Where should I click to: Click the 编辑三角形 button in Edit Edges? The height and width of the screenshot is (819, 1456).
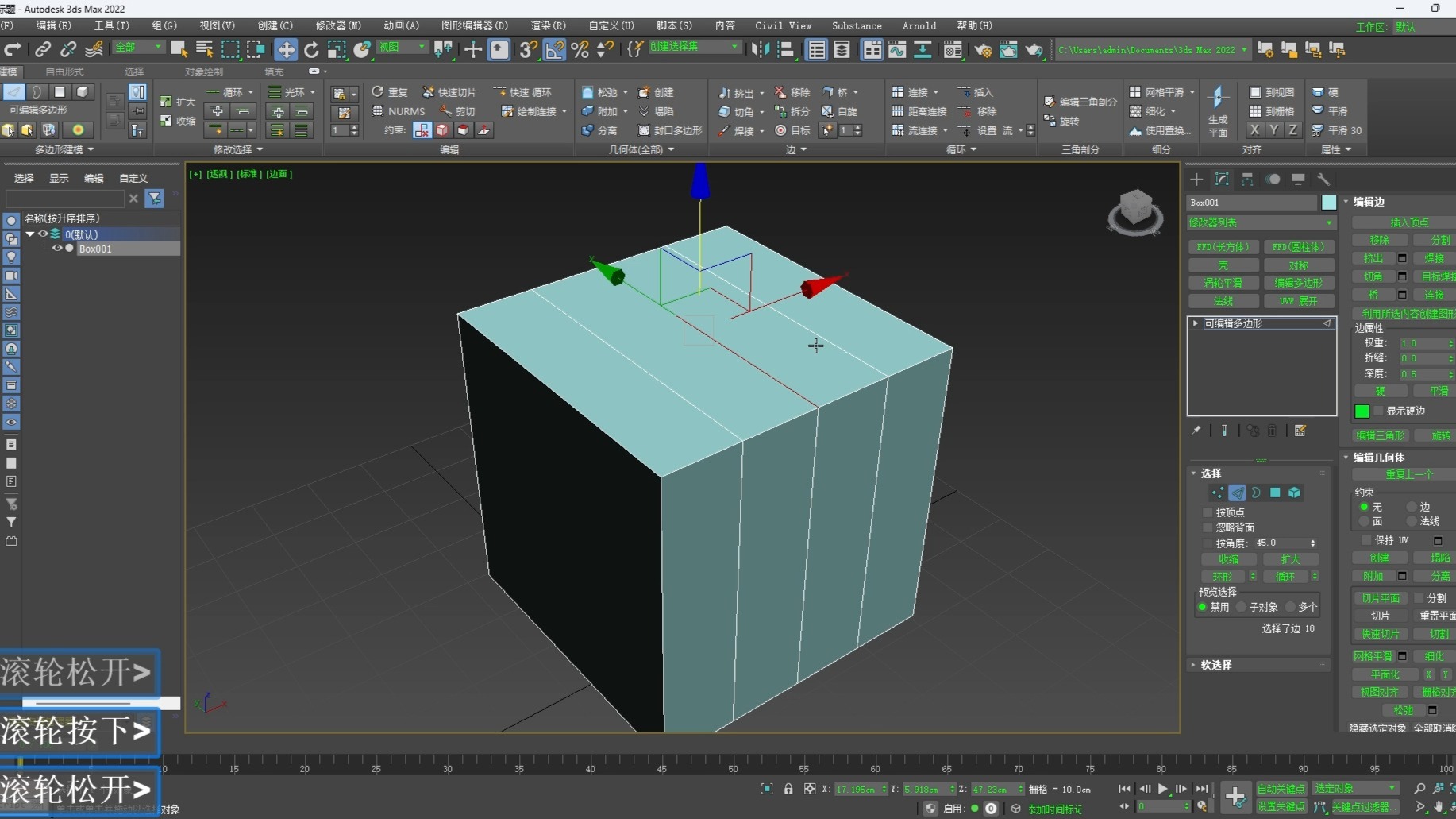point(1380,435)
